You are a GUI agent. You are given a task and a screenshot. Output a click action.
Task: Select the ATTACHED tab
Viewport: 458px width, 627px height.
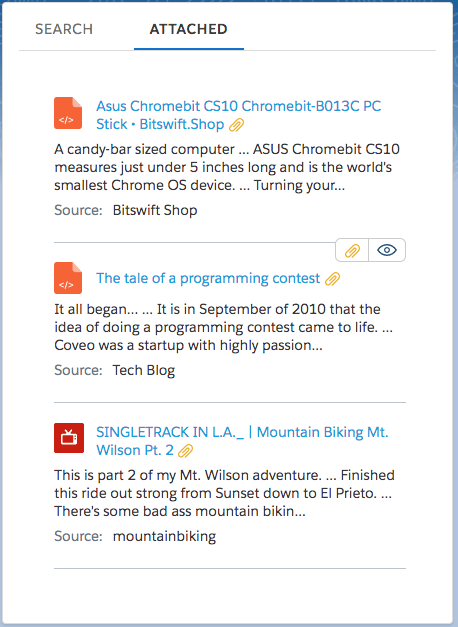click(x=189, y=29)
